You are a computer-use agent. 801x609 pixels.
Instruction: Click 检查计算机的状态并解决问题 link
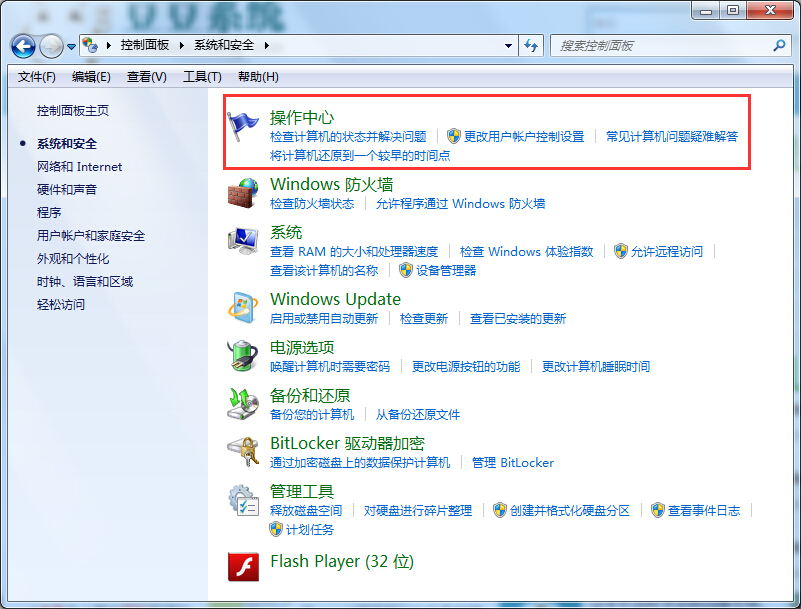pyautogui.click(x=348, y=137)
